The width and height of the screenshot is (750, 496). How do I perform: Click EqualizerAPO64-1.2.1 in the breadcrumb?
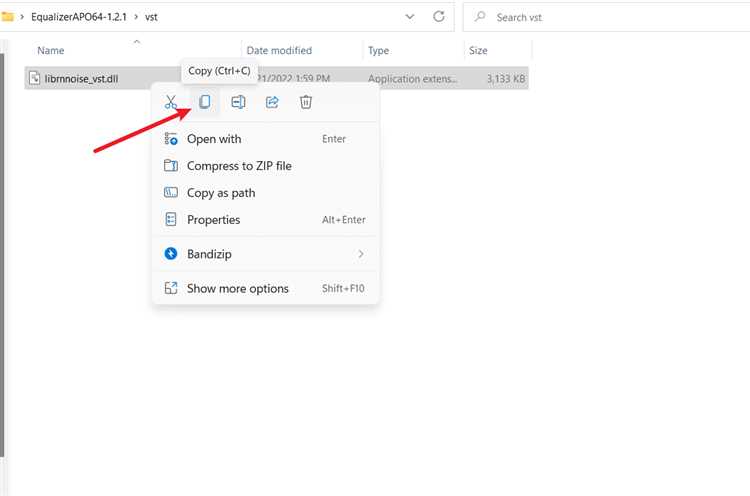coord(79,17)
